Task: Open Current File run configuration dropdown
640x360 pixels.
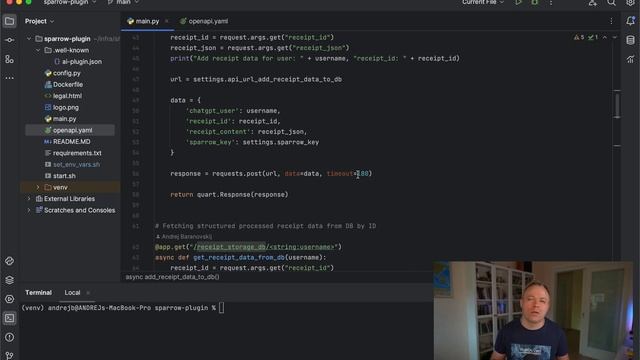Action: [483, 2]
